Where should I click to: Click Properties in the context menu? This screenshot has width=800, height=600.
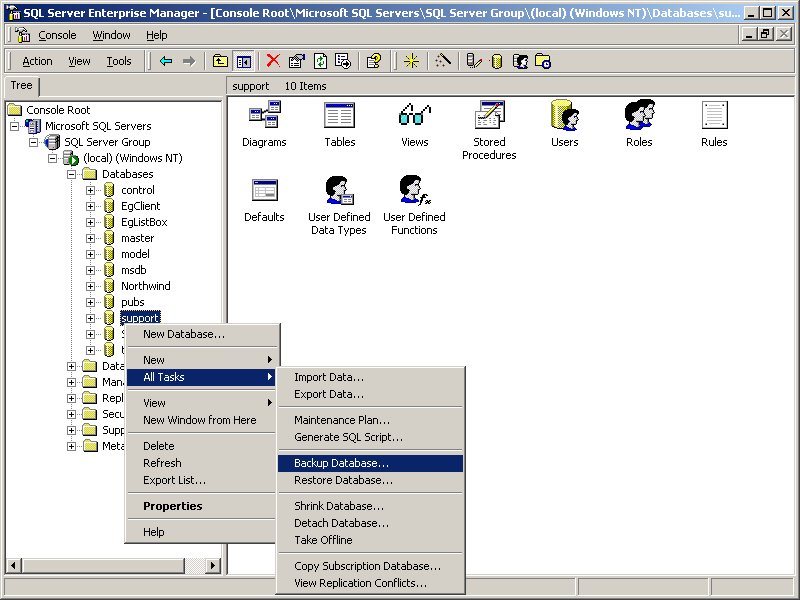172,506
